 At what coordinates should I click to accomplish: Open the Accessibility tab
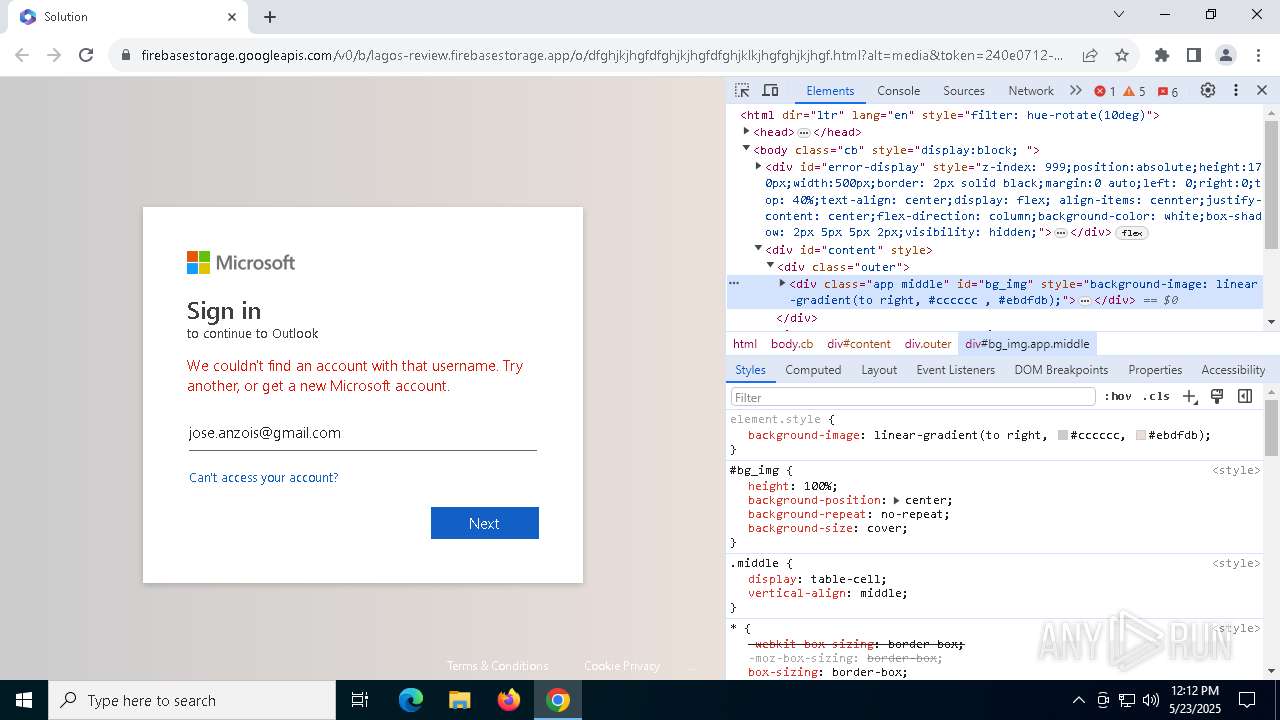1233,369
